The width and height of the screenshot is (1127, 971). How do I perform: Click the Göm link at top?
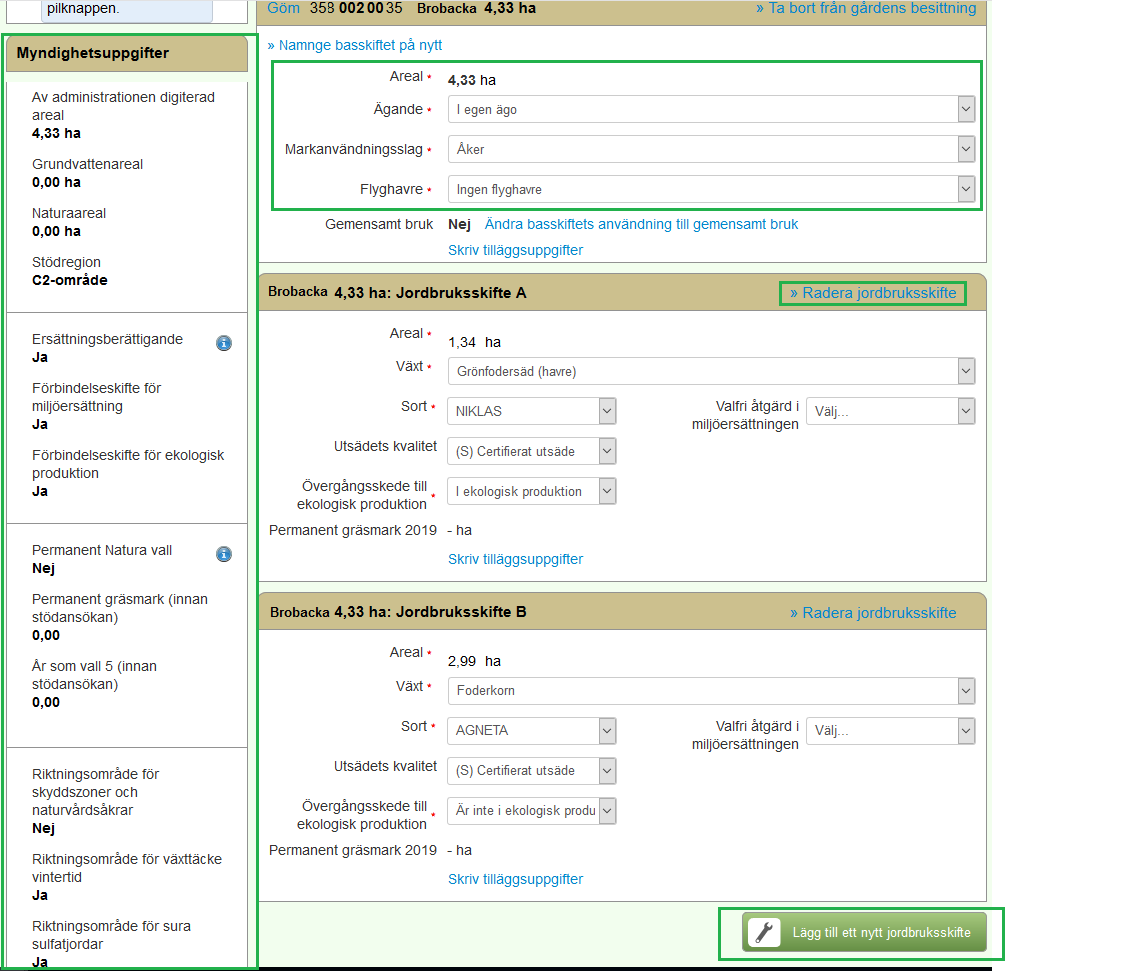tap(283, 8)
